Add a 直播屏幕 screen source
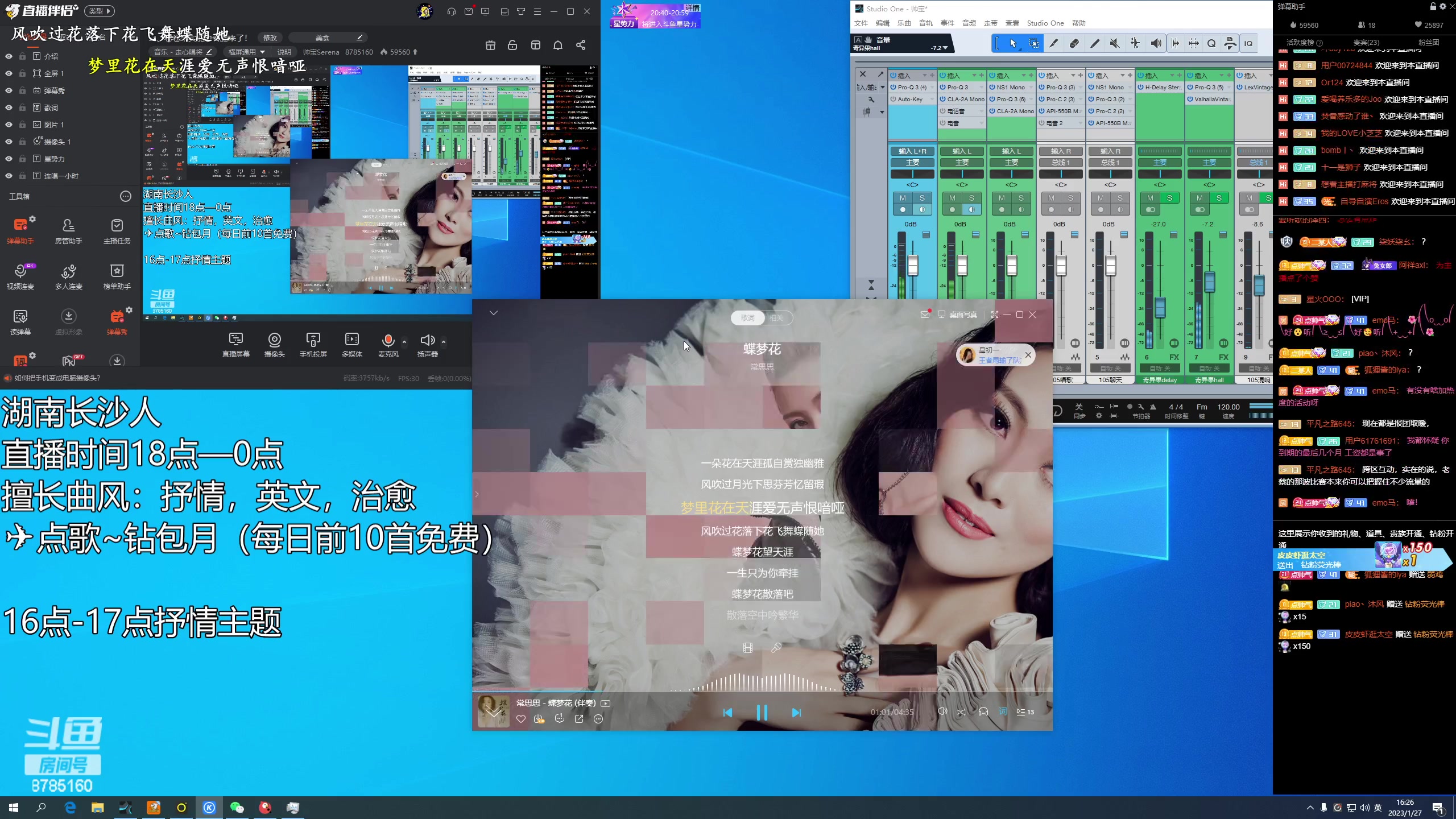This screenshot has height=819, width=1456. pyautogui.click(x=235, y=345)
